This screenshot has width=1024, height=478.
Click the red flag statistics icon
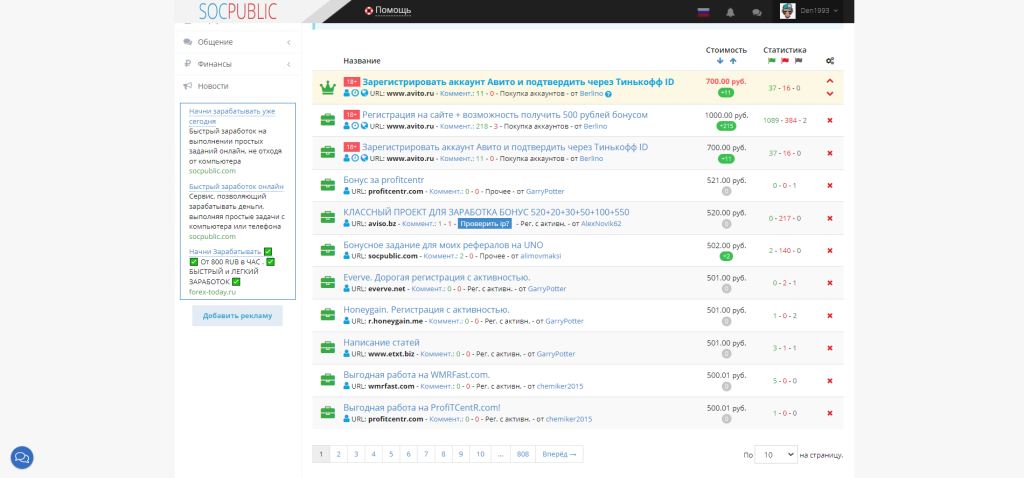click(785, 61)
